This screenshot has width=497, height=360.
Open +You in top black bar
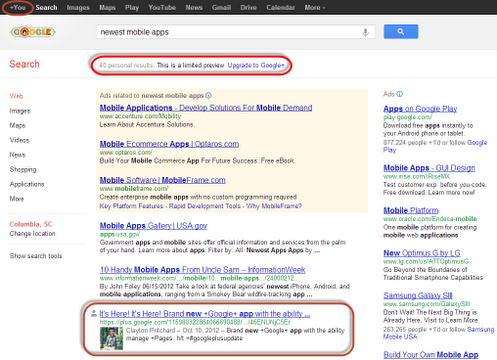coord(18,7)
